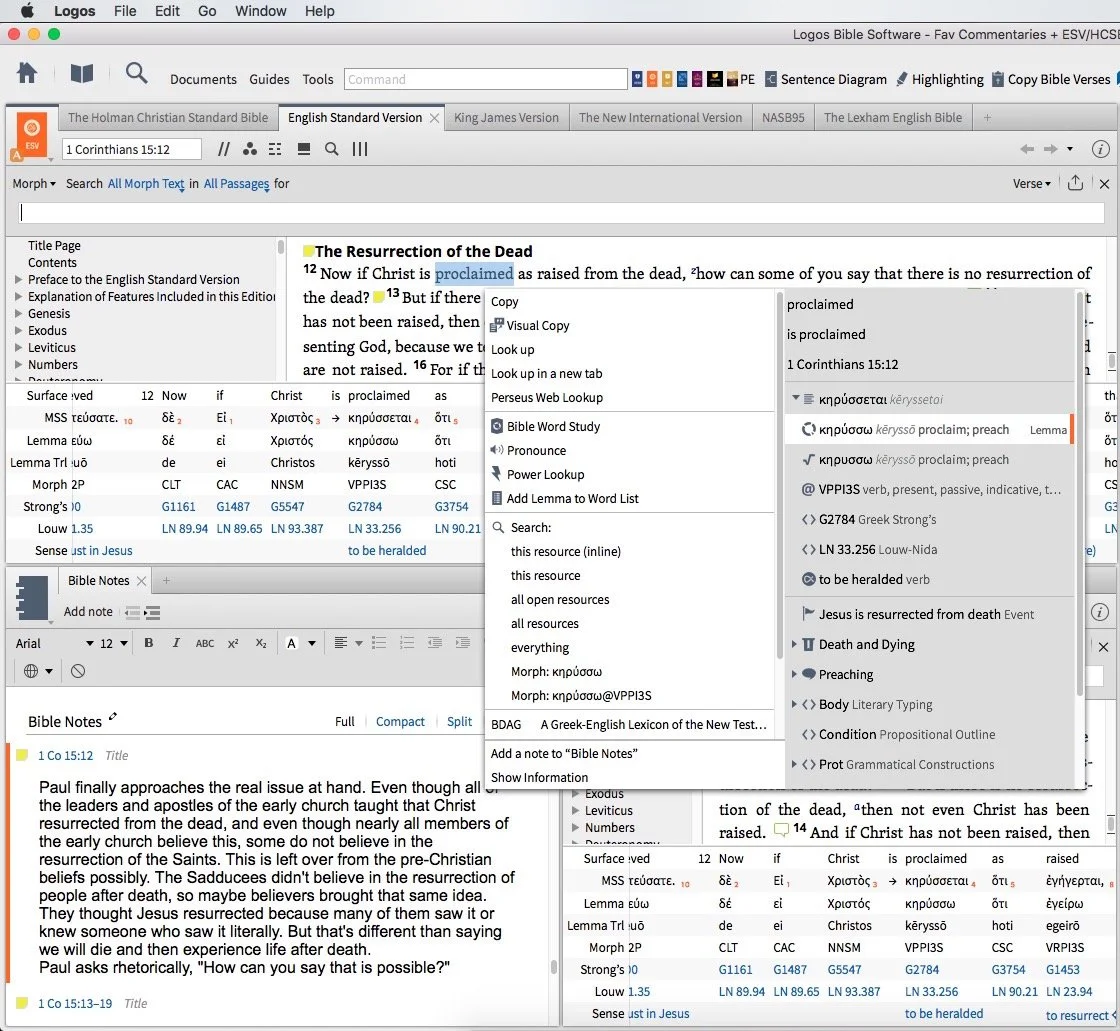Toggle parallel resources slashes icon
Image resolution: width=1120 pixels, height=1031 pixels.
coord(224,149)
